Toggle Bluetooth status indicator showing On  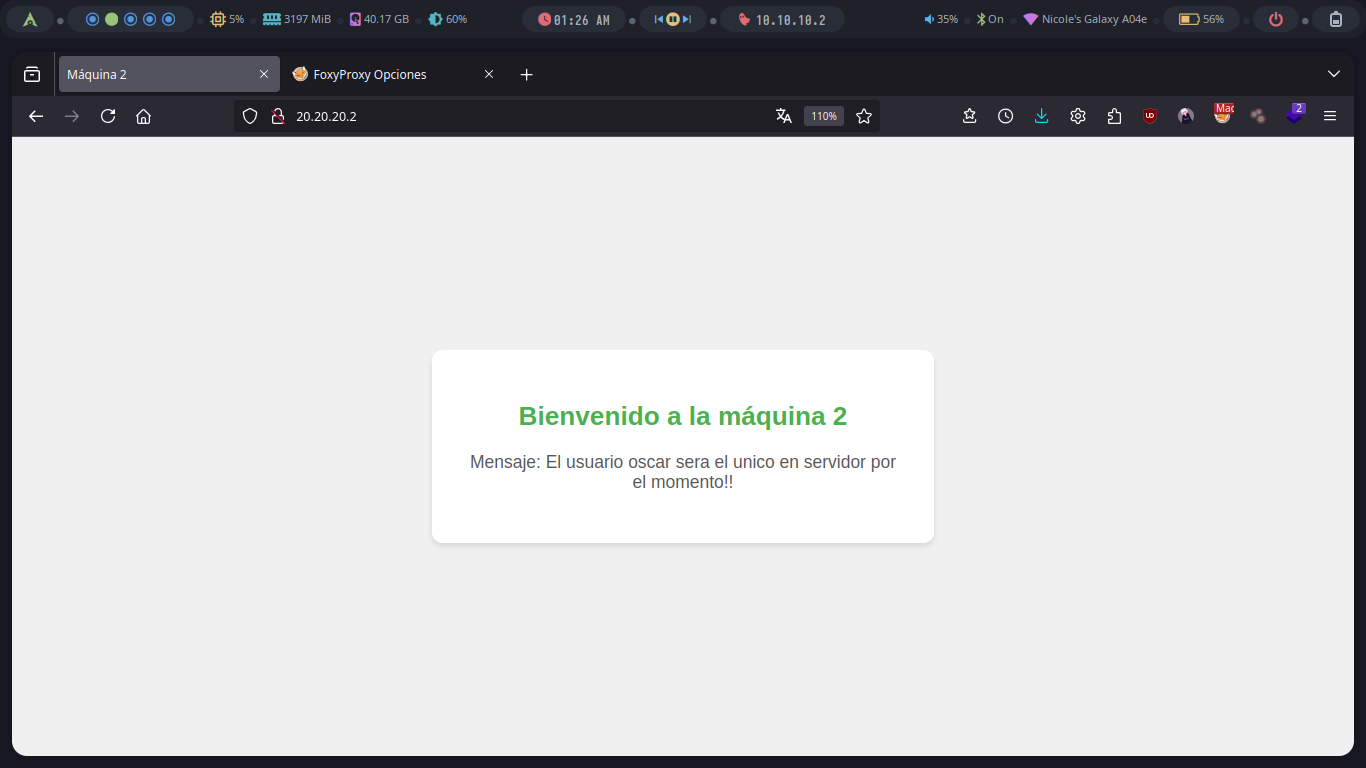coord(989,19)
